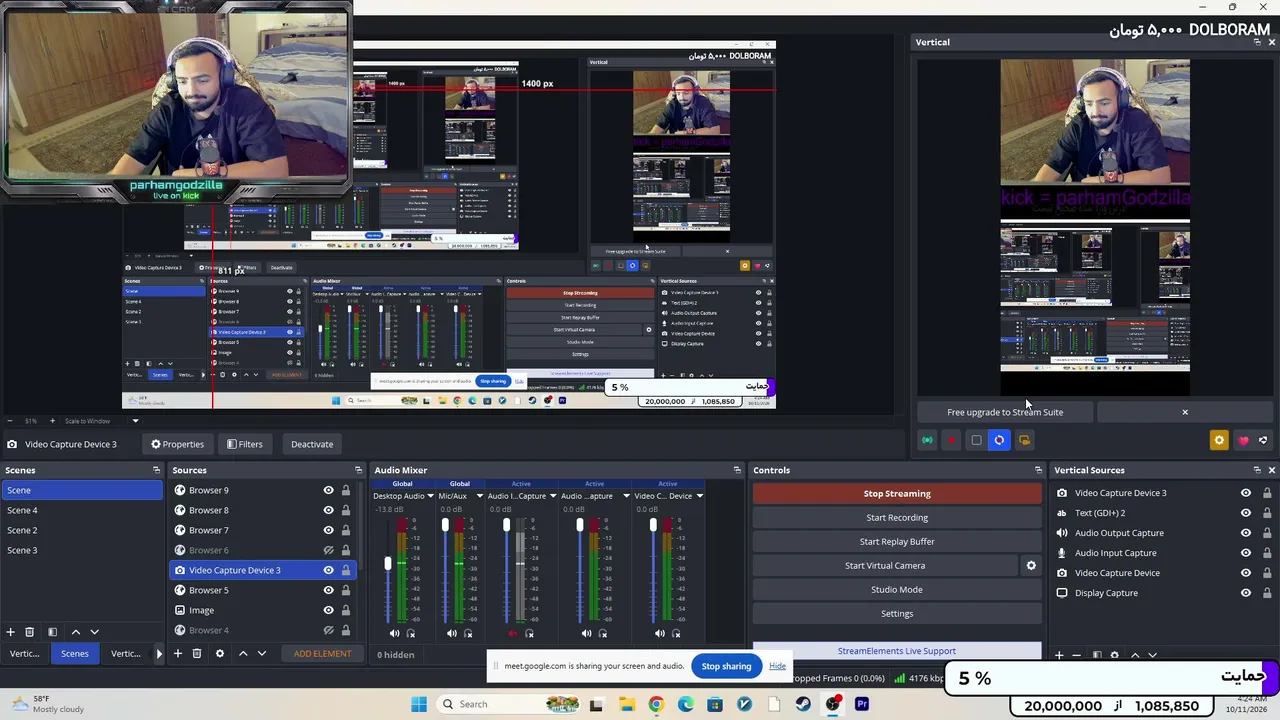Click the yellow virtual camera icon in Vertical toolbar
Screen dimensions: 1280x720
click(x=1024, y=440)
